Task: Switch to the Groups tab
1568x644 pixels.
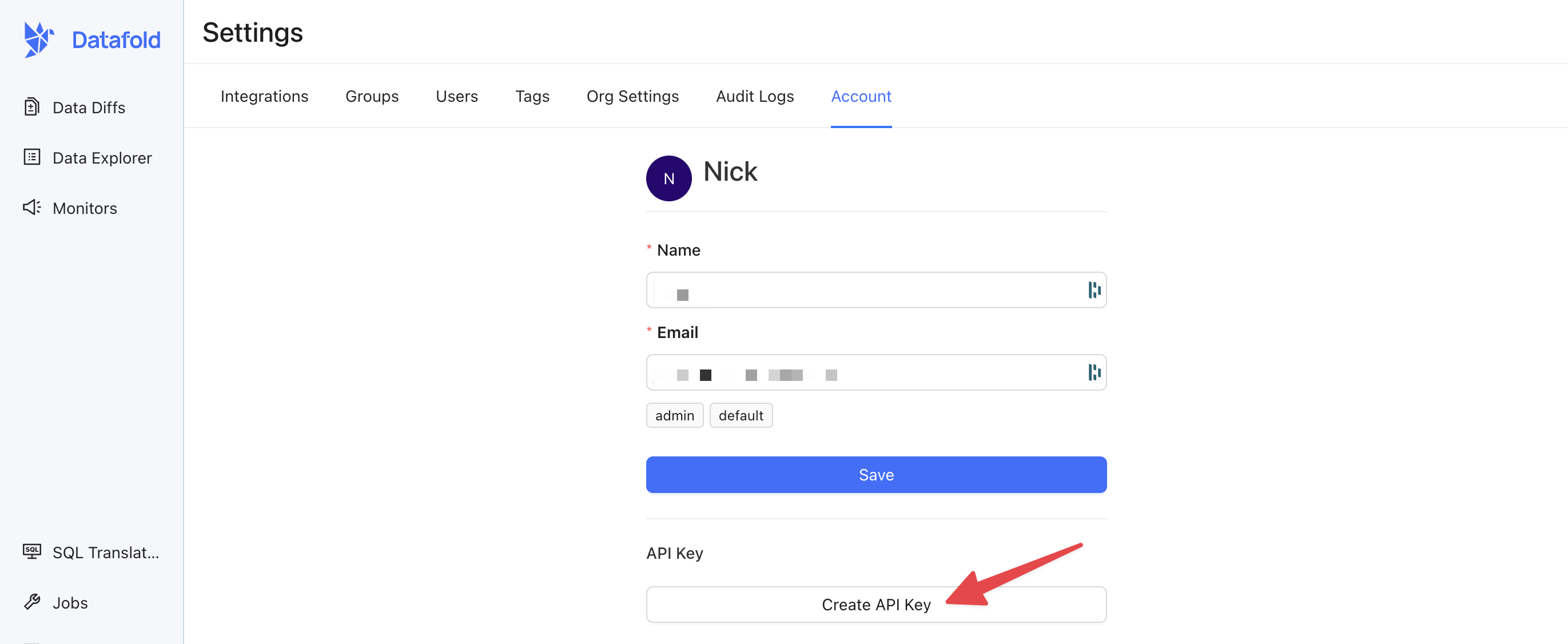Action: 372,96
